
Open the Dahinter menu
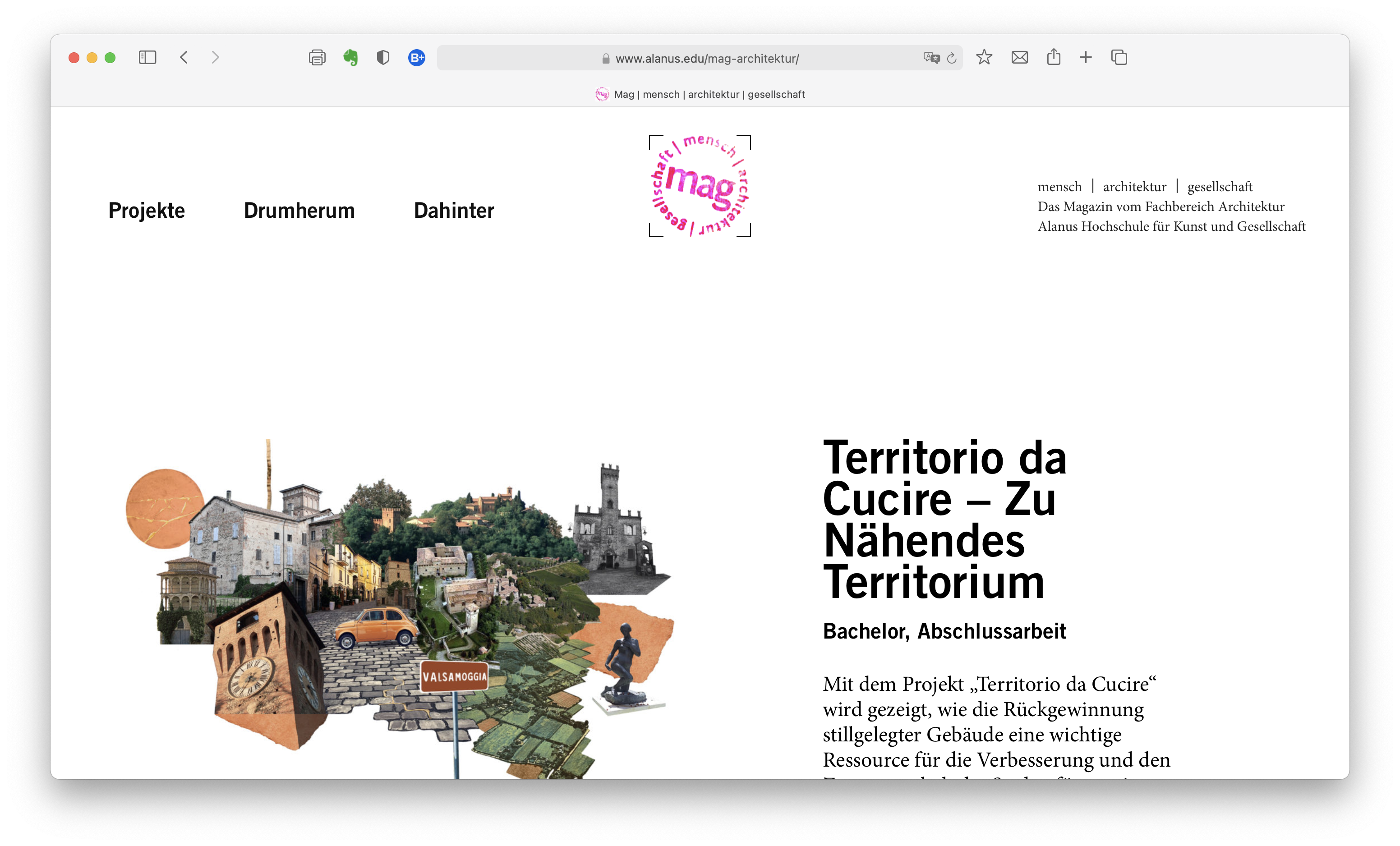454,211
